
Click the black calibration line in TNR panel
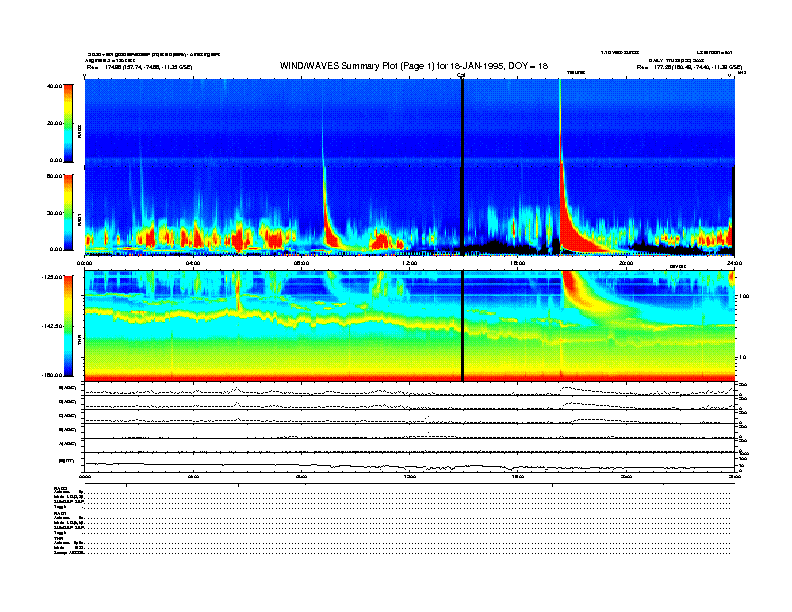462,326
